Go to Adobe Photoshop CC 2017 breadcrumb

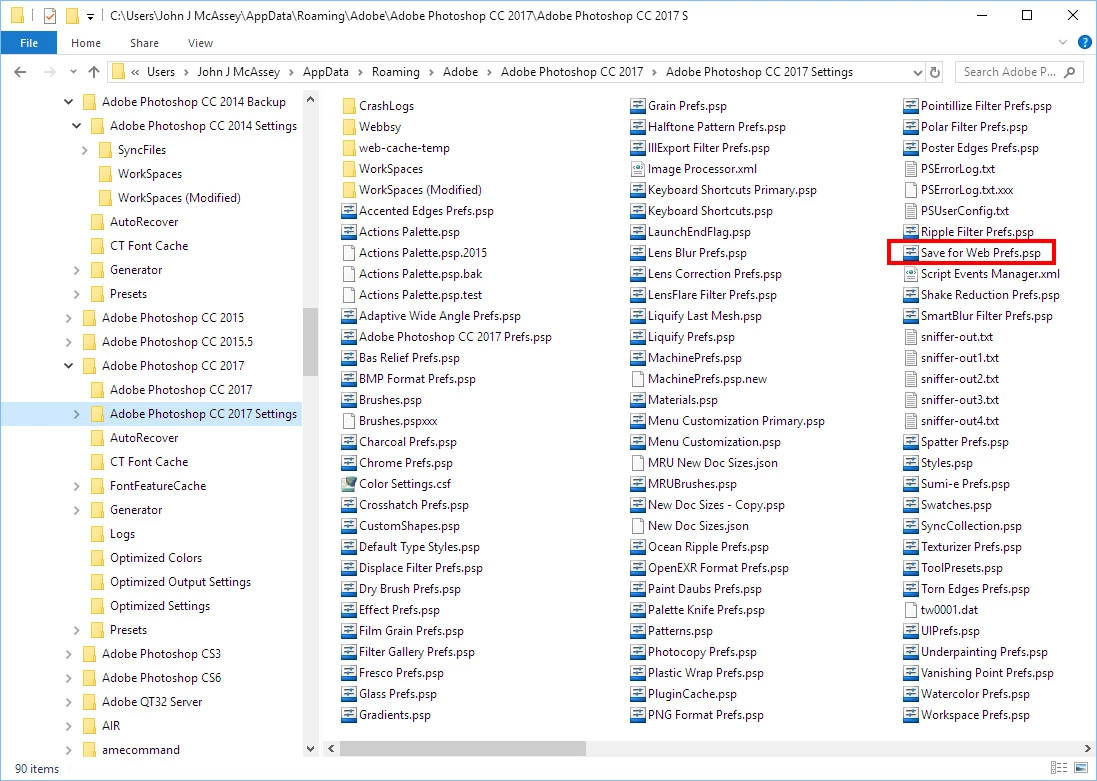tap(572, 72)
